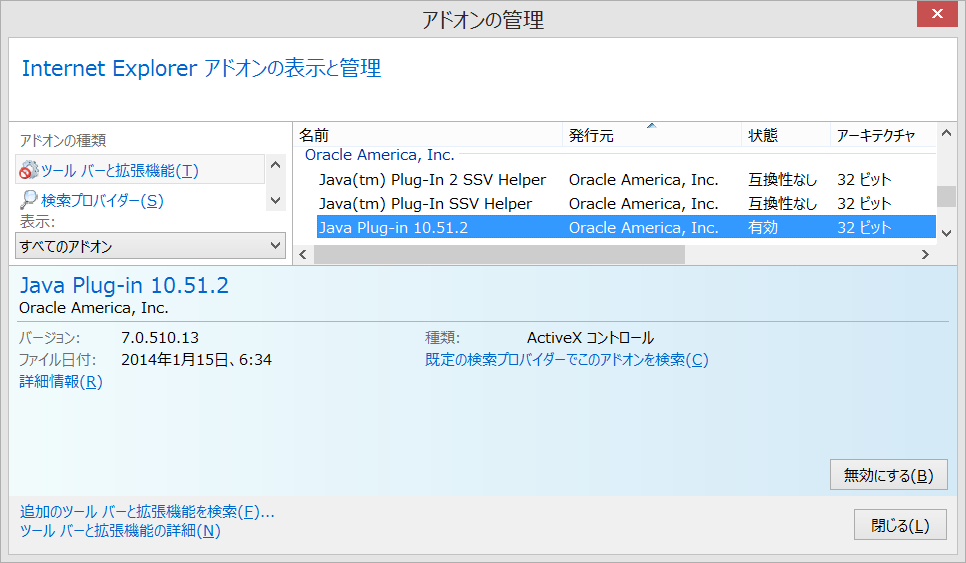The height and width of the screenshot is (563, 966).
Task: Click the vertical scrollbar thumb in add-on list
Action: click(946, 196)
